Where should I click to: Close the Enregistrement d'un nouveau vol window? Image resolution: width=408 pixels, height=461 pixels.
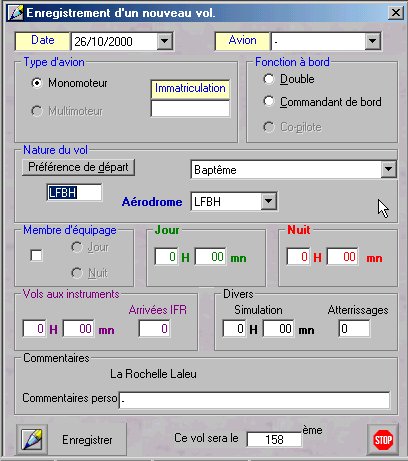pyautogui.click(x=395, y=13)
